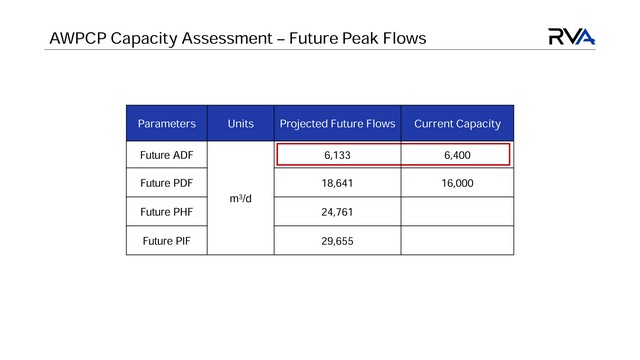640x360 pixels.
Task: Select the Future PIF row label
Action: coord(167,241)
